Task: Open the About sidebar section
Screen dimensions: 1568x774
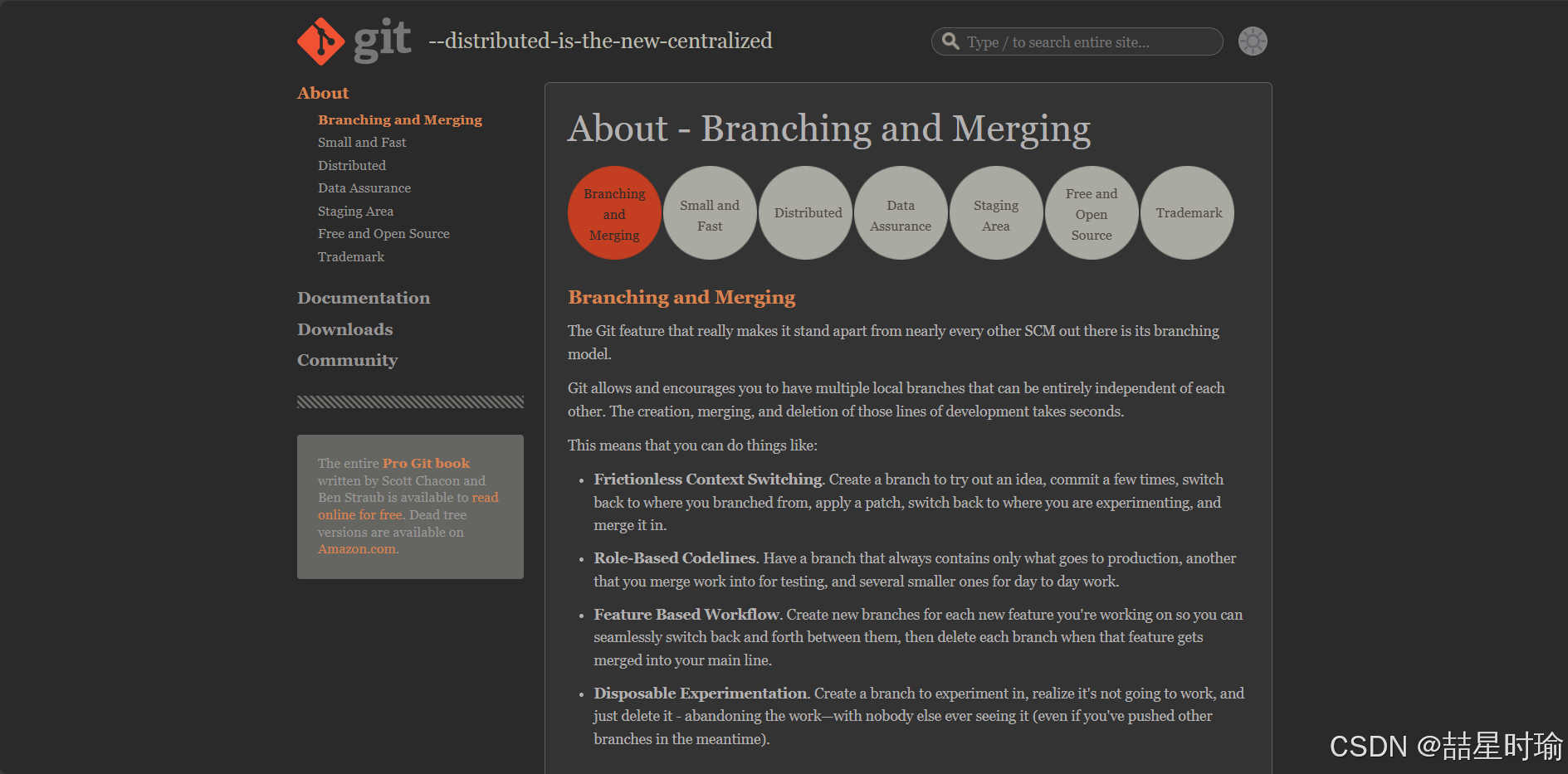Action: [323, 93]
